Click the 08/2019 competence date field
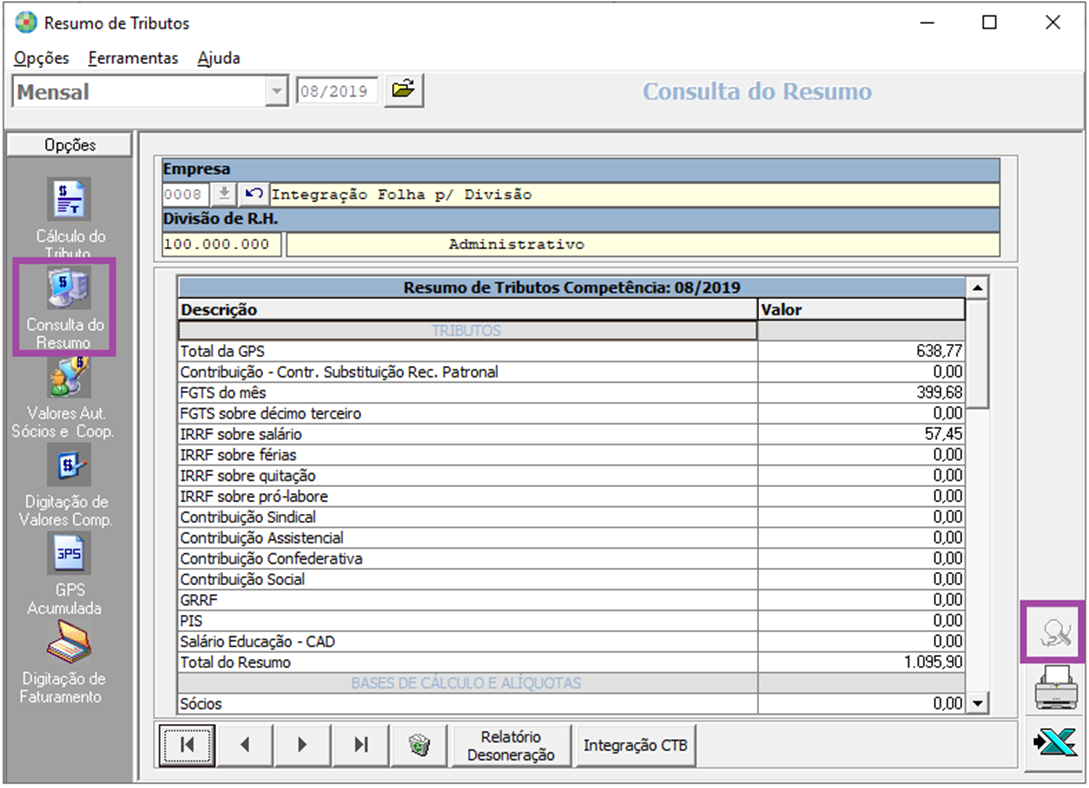This screenshot has width=1089, height=788. [338, 91]
